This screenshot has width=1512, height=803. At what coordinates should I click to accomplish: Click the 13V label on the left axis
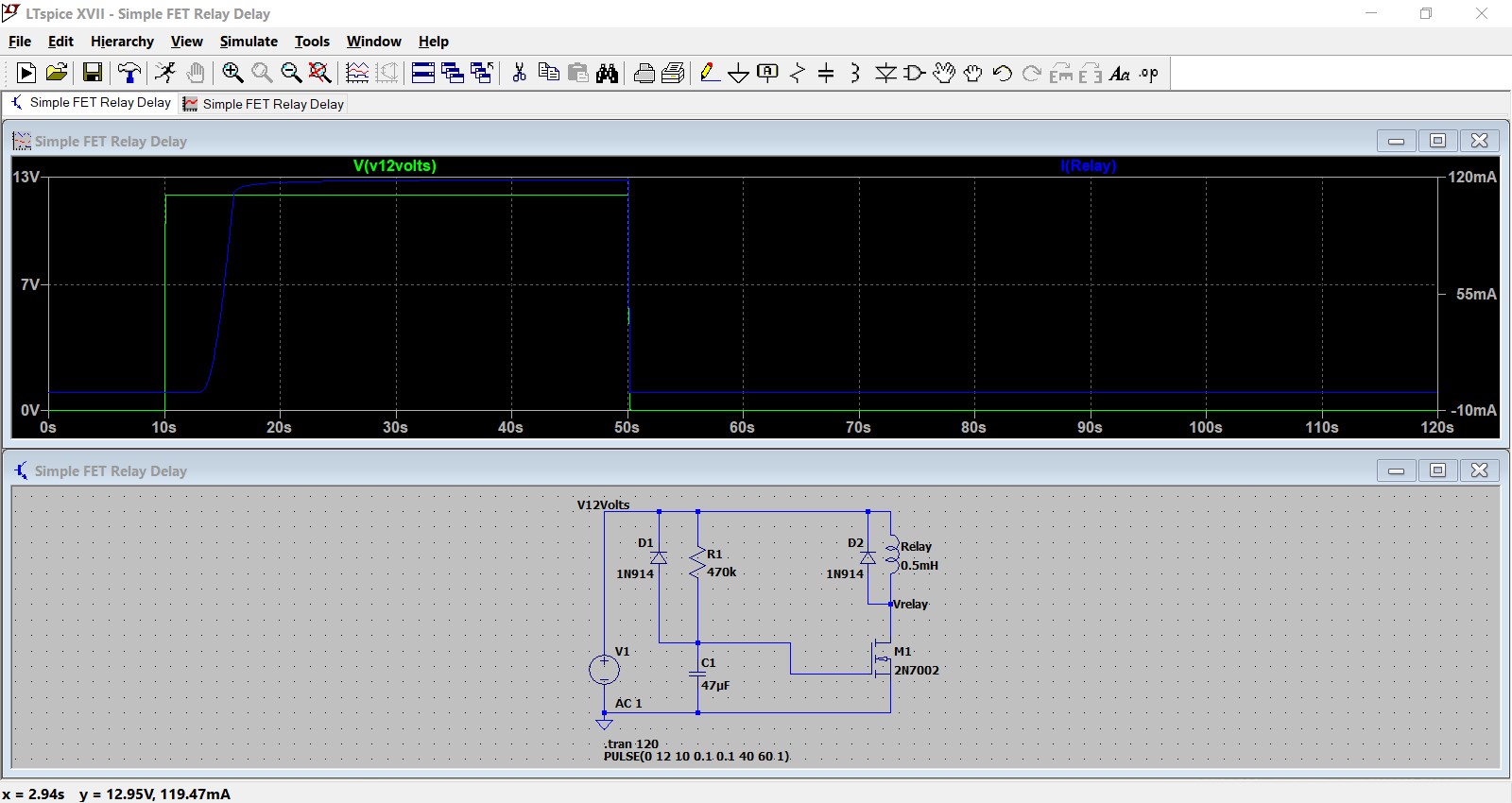26,177
